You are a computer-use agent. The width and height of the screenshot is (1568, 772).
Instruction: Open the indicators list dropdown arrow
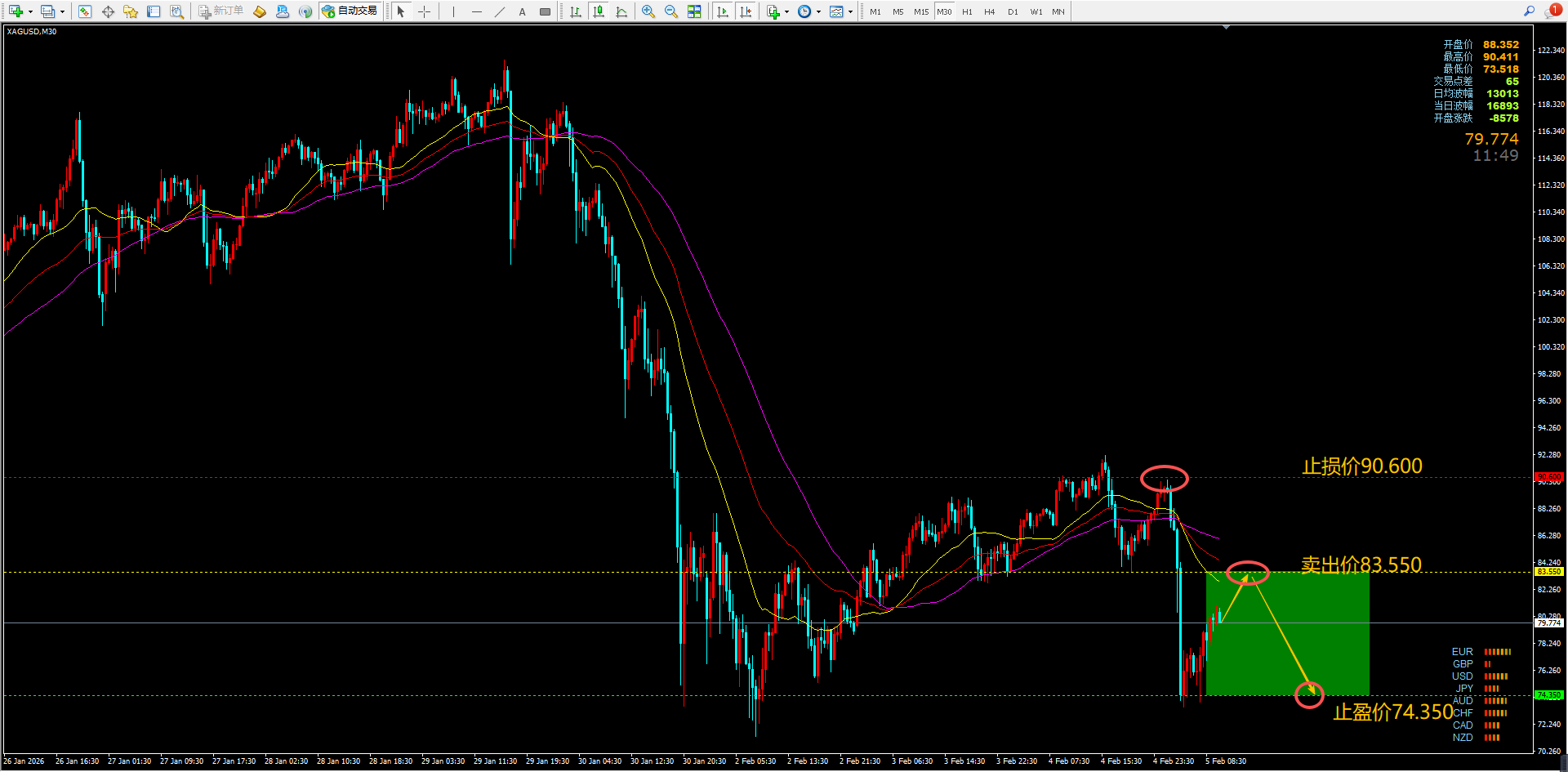point(786,11)
